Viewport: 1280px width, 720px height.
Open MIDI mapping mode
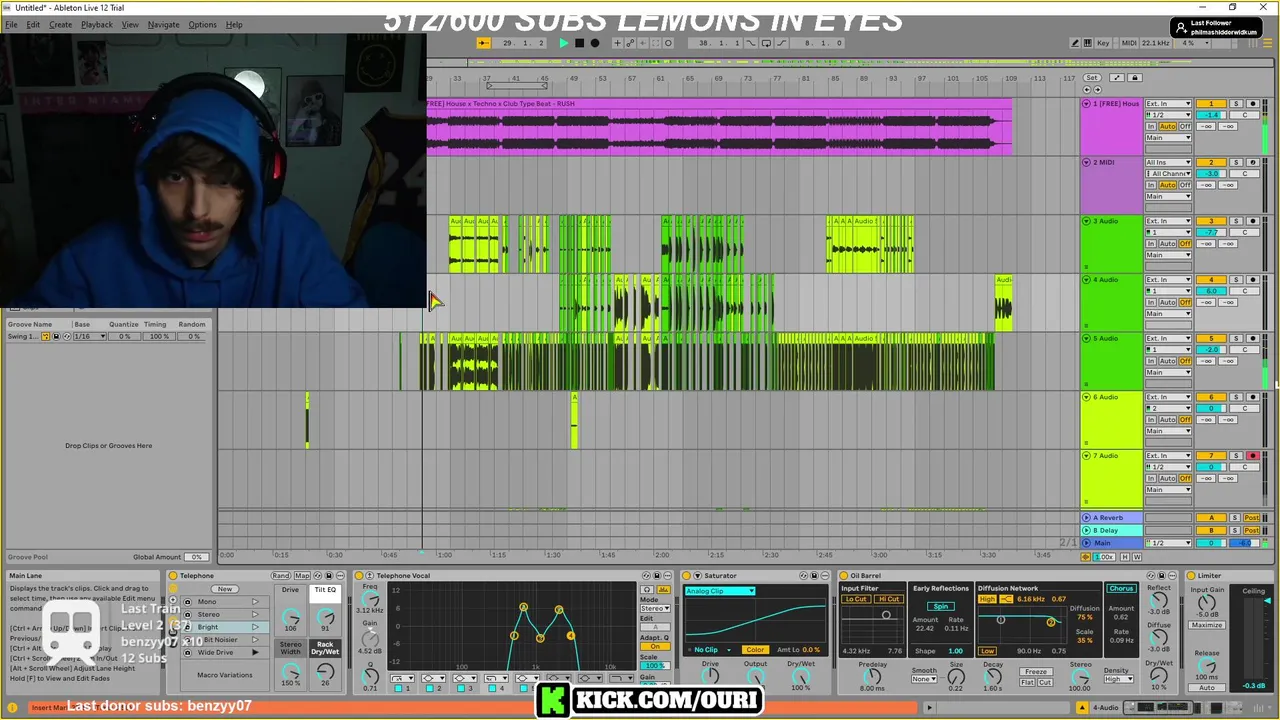coord(1130,43)
